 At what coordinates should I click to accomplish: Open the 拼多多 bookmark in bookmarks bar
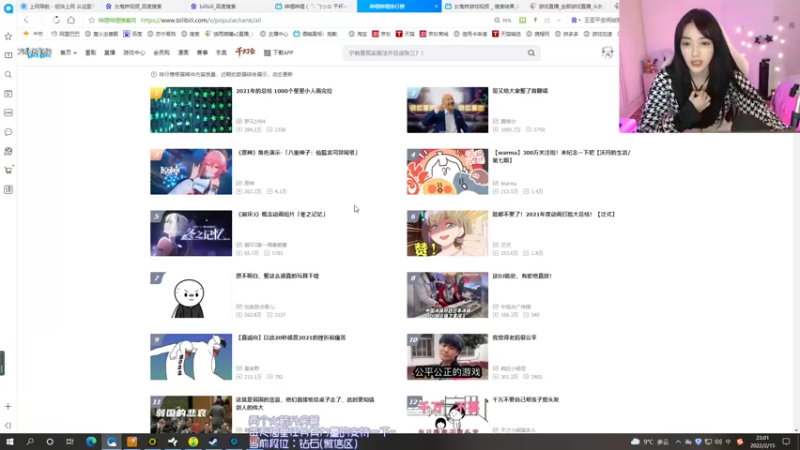click(x=567, y=34)
